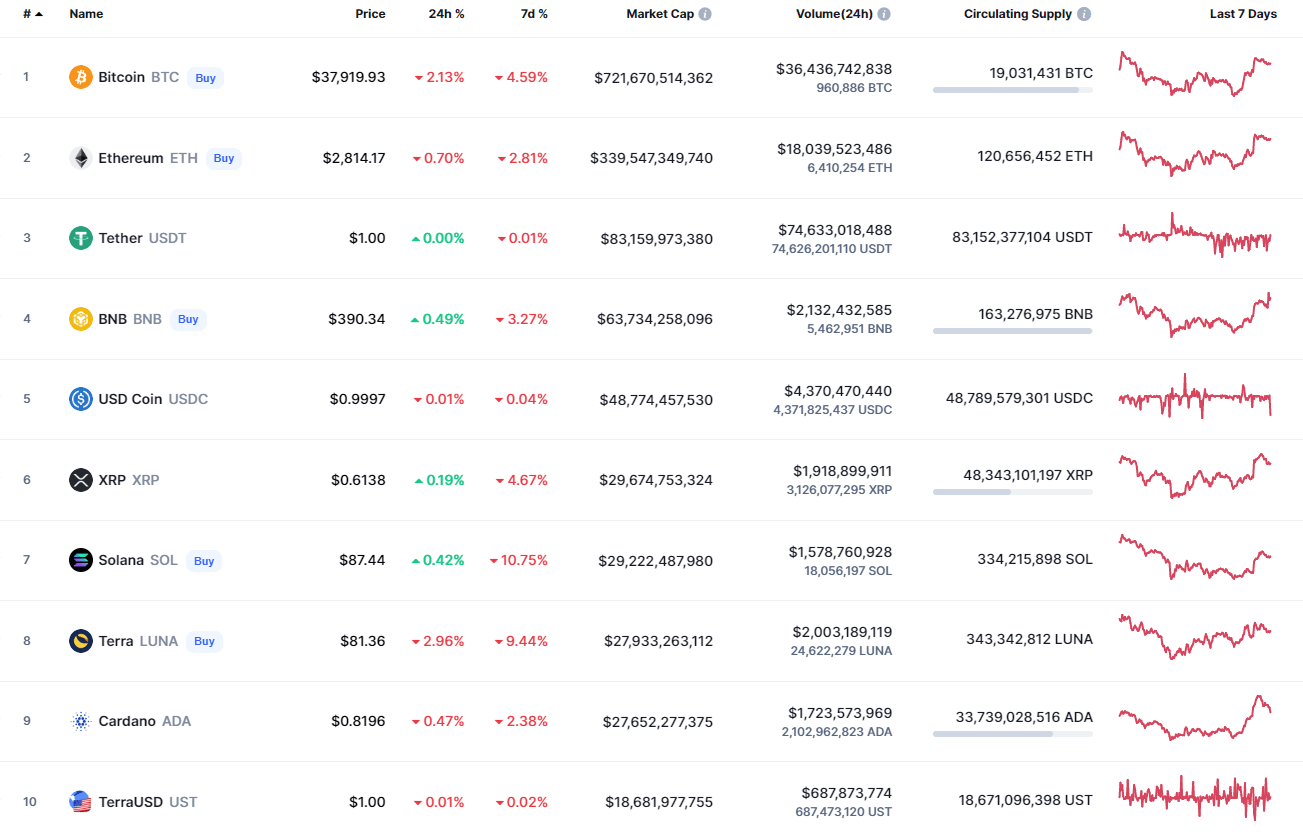This screenshot has height=839, width=1303.
Task: Click the Tether green logo icon
Action: point(81,238)
